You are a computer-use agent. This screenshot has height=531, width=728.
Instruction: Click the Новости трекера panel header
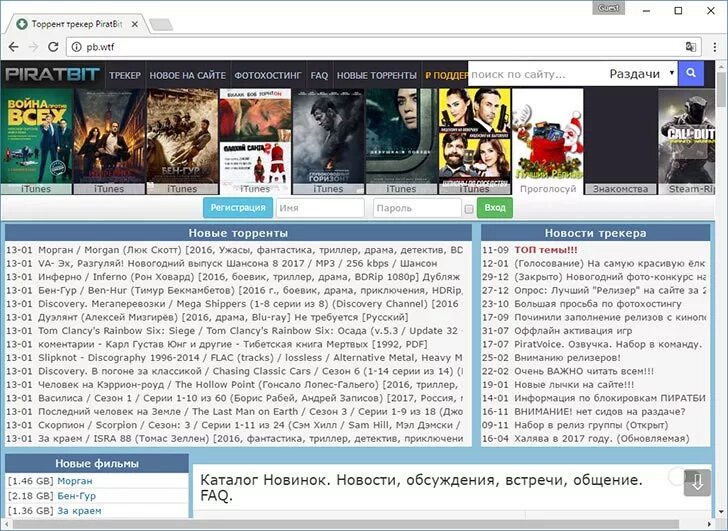595,233
